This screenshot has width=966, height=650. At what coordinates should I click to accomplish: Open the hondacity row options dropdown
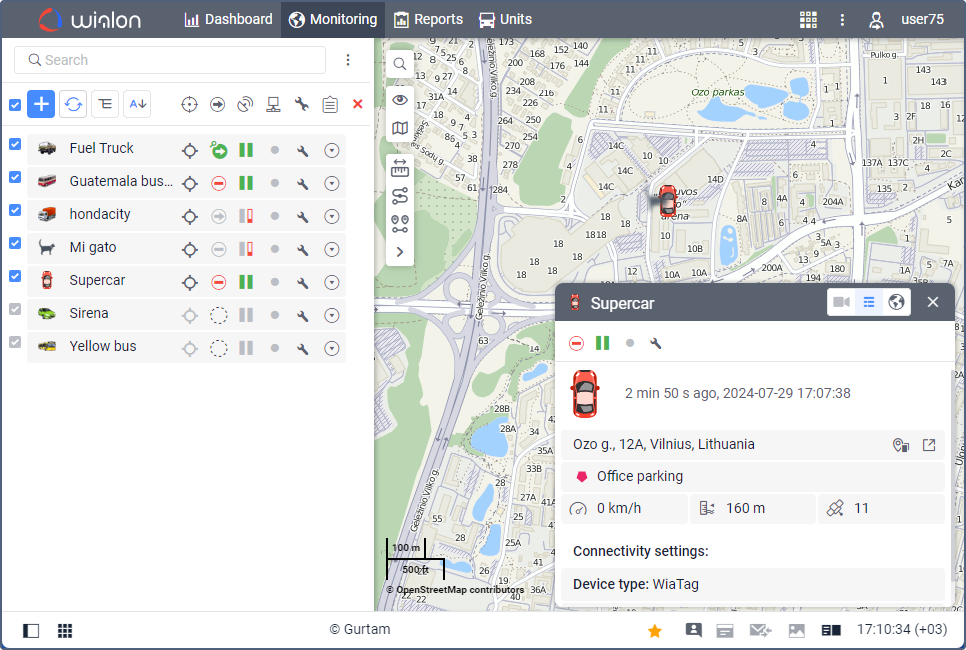[x=332, y=217]
